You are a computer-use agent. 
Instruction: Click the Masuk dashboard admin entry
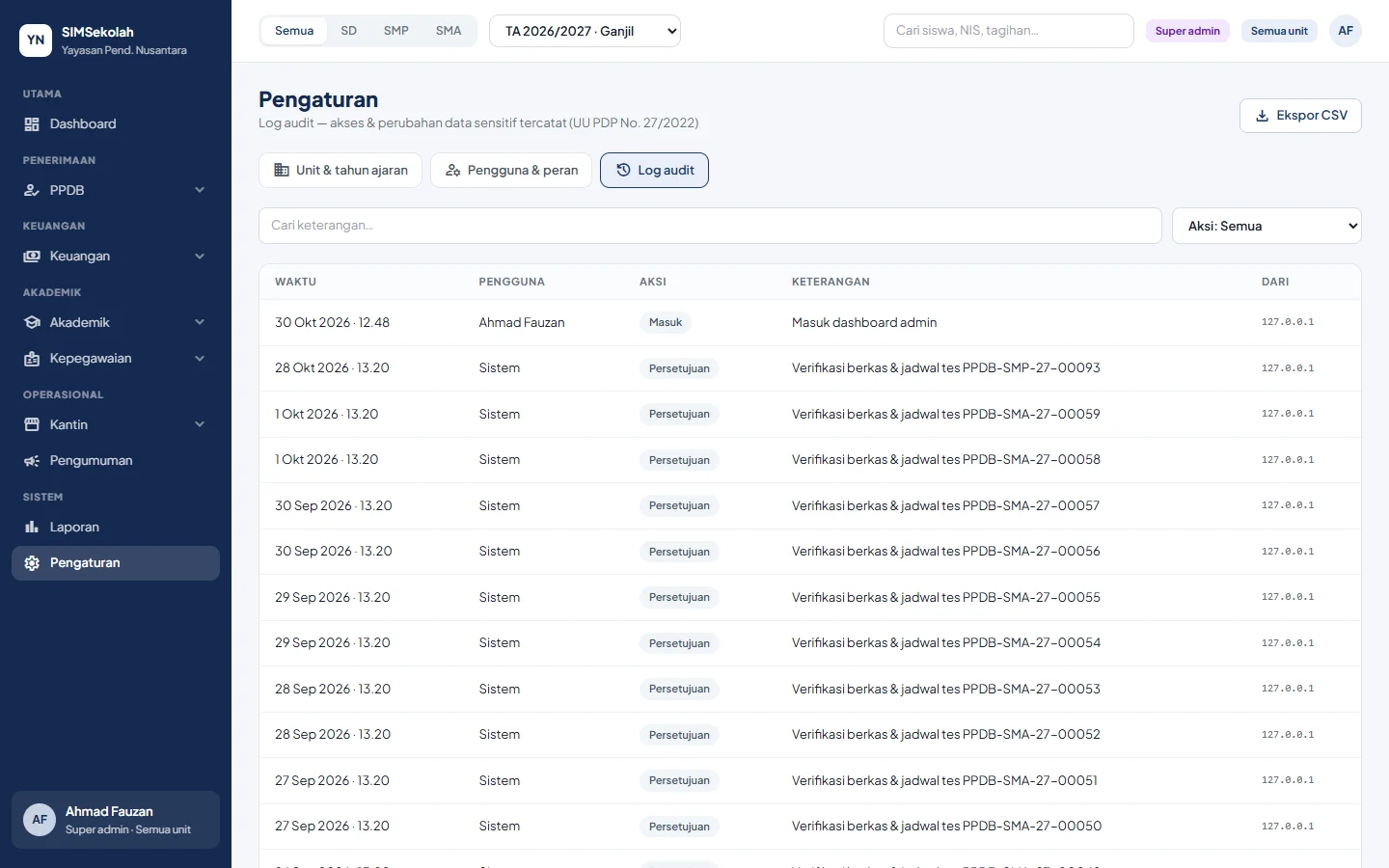point(864,323)
